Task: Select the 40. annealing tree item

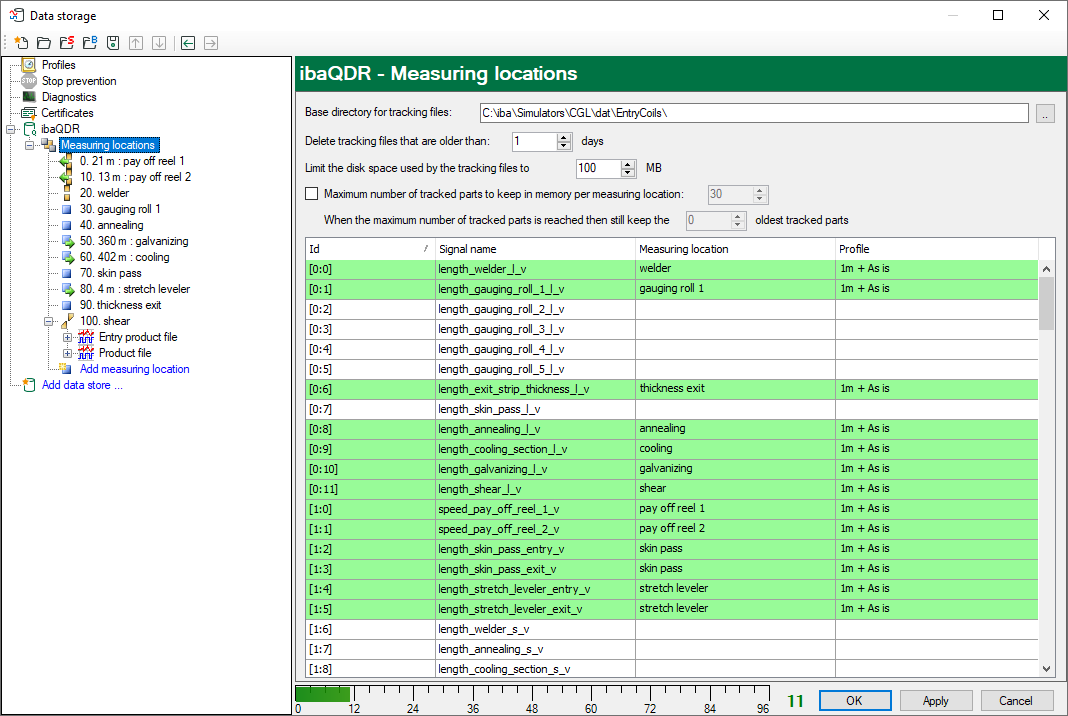Action: tap(111, 225)
